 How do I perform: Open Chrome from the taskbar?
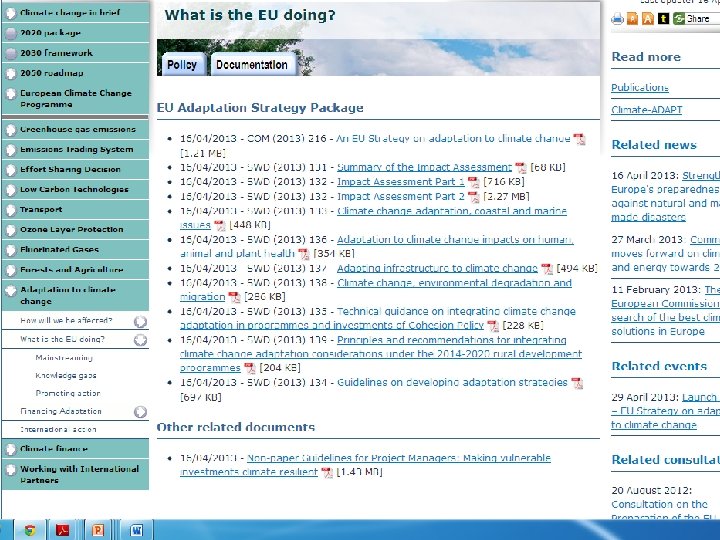point(30,530)
